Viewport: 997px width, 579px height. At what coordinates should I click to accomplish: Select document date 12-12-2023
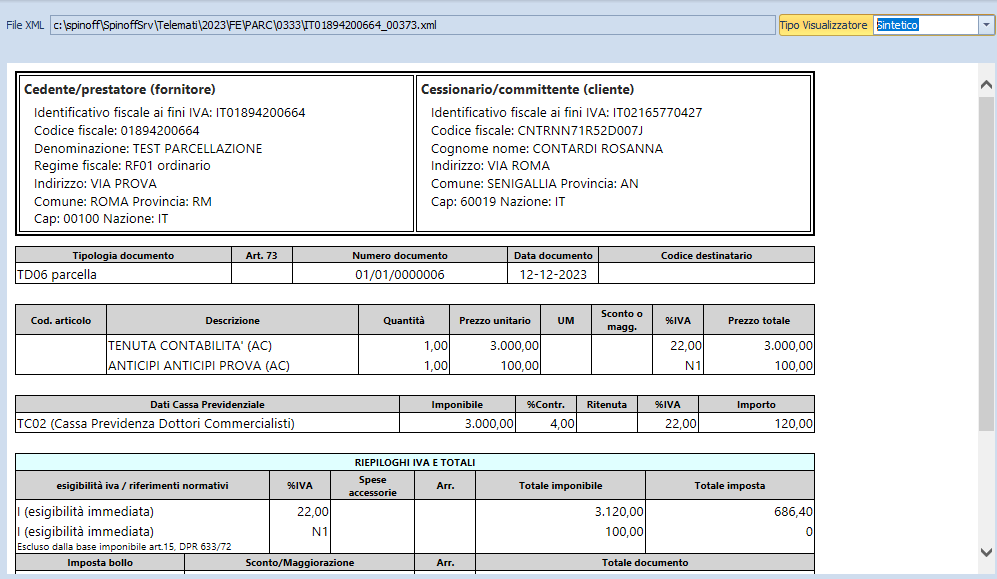coord(553,275)
